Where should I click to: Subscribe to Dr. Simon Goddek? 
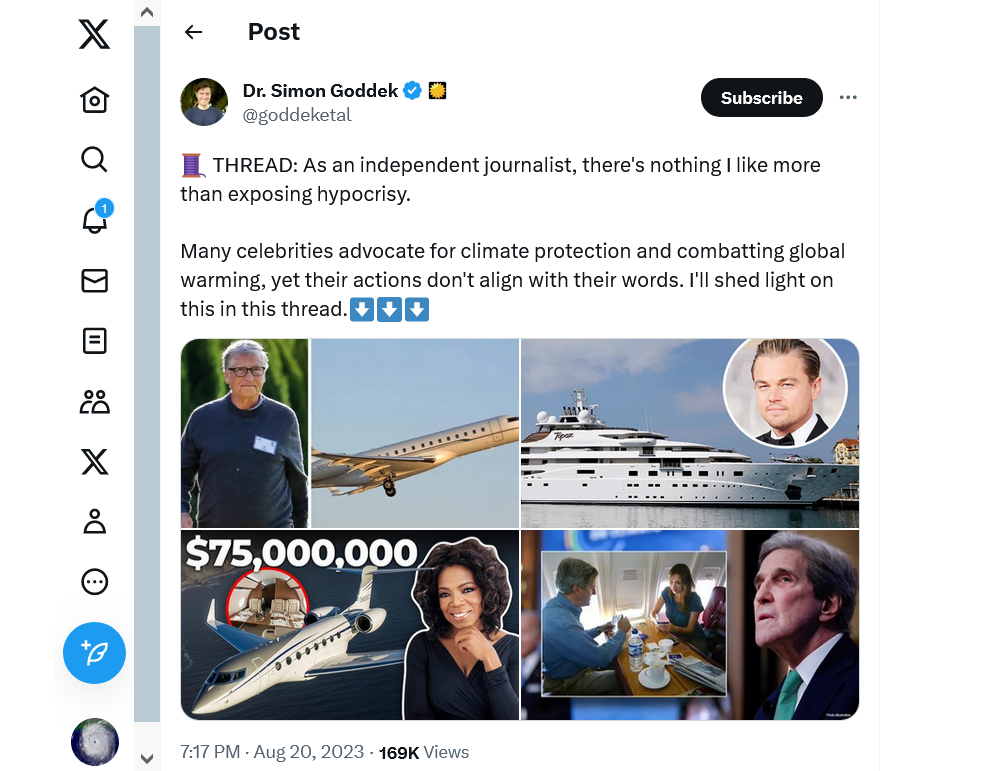(x=761, y=98)
